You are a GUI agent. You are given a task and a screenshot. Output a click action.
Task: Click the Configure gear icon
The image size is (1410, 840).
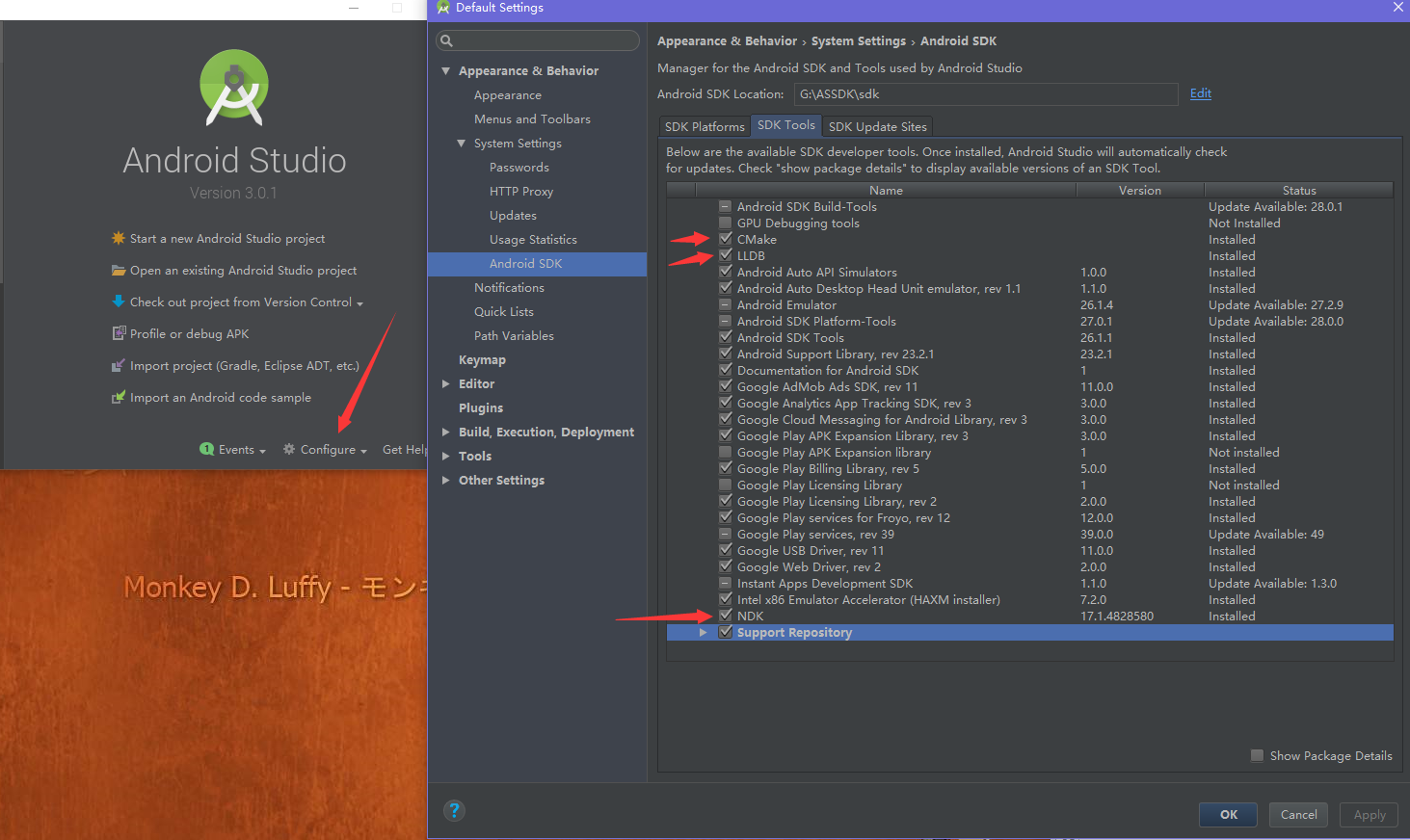(x=289, y=449)
